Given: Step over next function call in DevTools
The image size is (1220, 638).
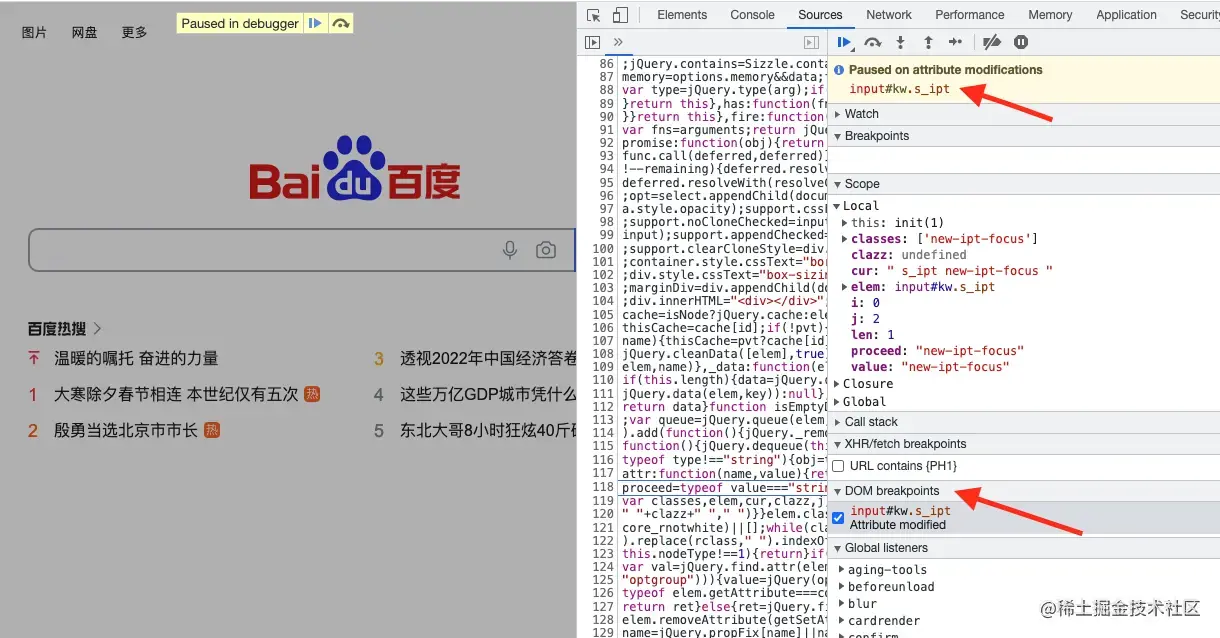Looking at the screenshot, I should (873, 42).
